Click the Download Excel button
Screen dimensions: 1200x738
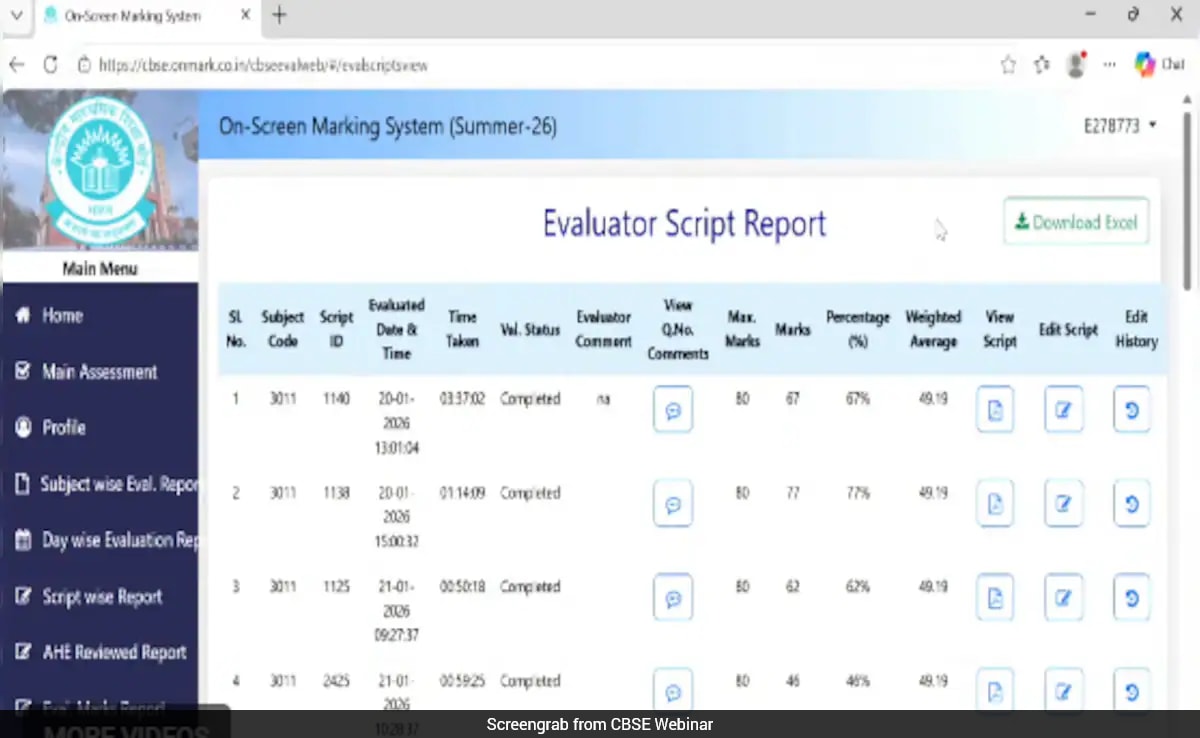pos(1076,222)
